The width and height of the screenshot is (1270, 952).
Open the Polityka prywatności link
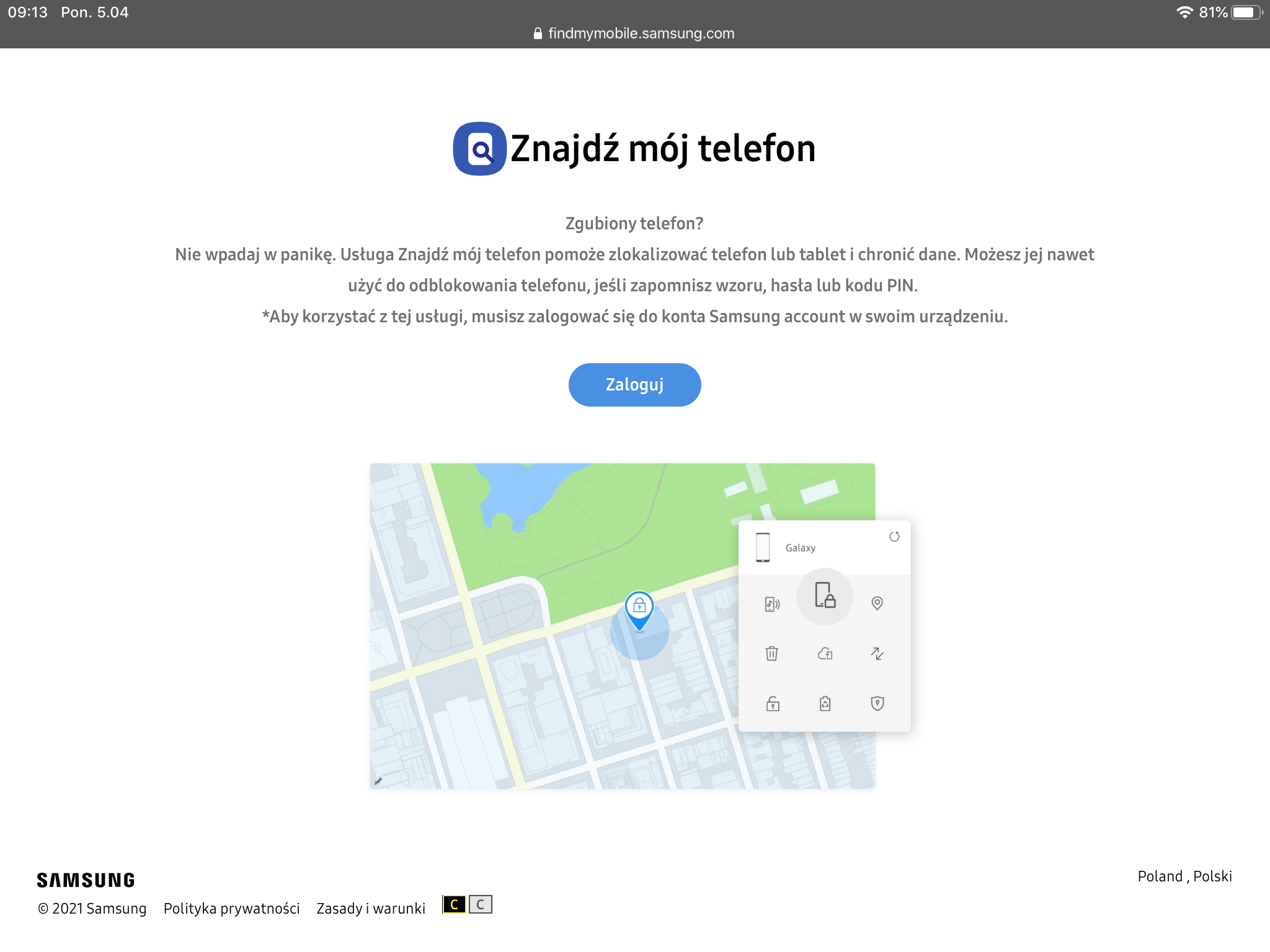[231, 909]
